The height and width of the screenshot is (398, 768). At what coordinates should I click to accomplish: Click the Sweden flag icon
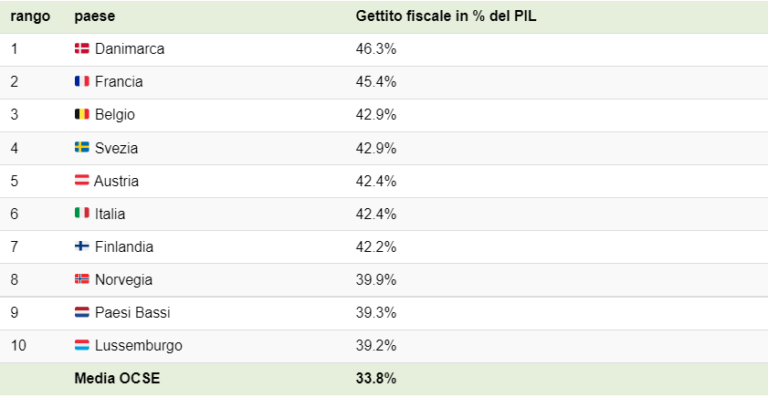(x=82, y=147)
